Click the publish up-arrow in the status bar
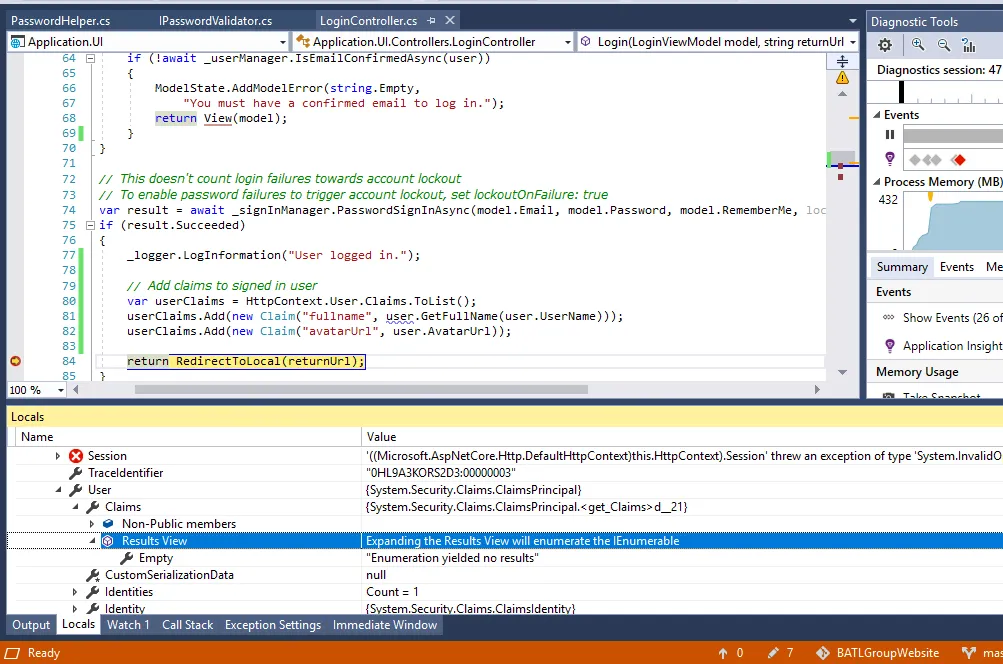This screenshot has width=1003, height=664. tap(723, 652)
